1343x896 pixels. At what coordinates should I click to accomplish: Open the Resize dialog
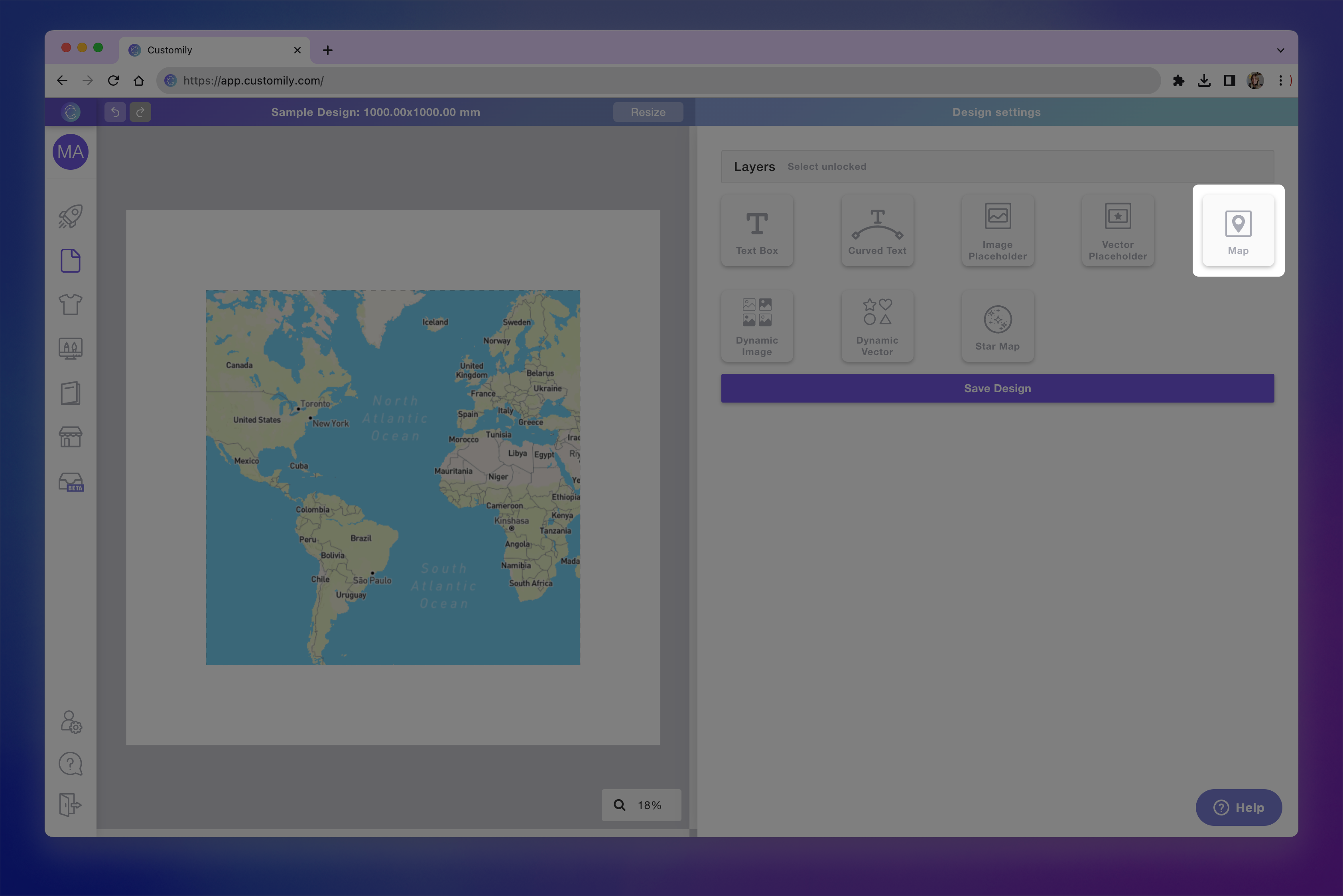647,112
